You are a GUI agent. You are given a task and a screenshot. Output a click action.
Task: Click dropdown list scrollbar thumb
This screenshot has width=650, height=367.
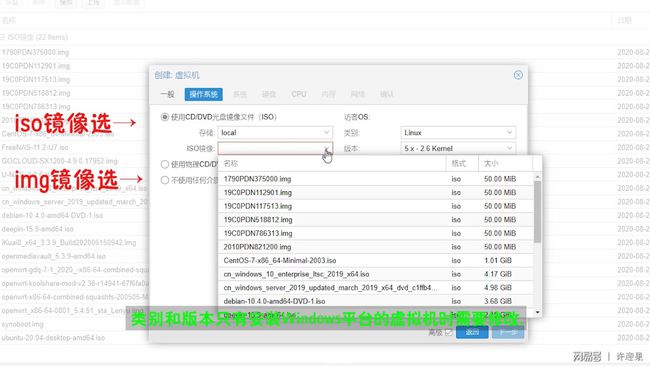[x=538, y=211]
